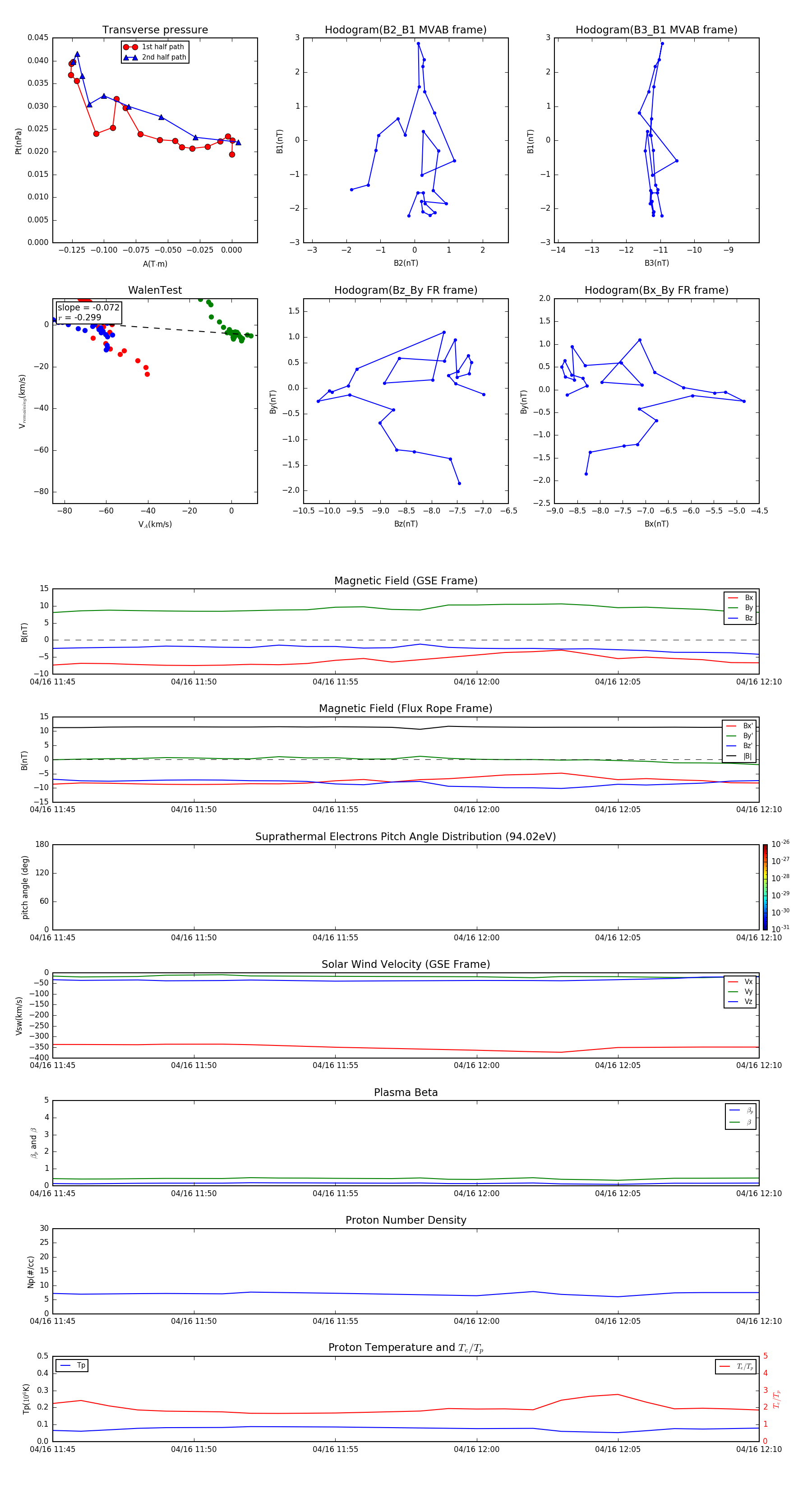Click the Bx legend entry in GSE field plot
The width and height of the screenshot is (812, 1489).
[x=740, y=598]
